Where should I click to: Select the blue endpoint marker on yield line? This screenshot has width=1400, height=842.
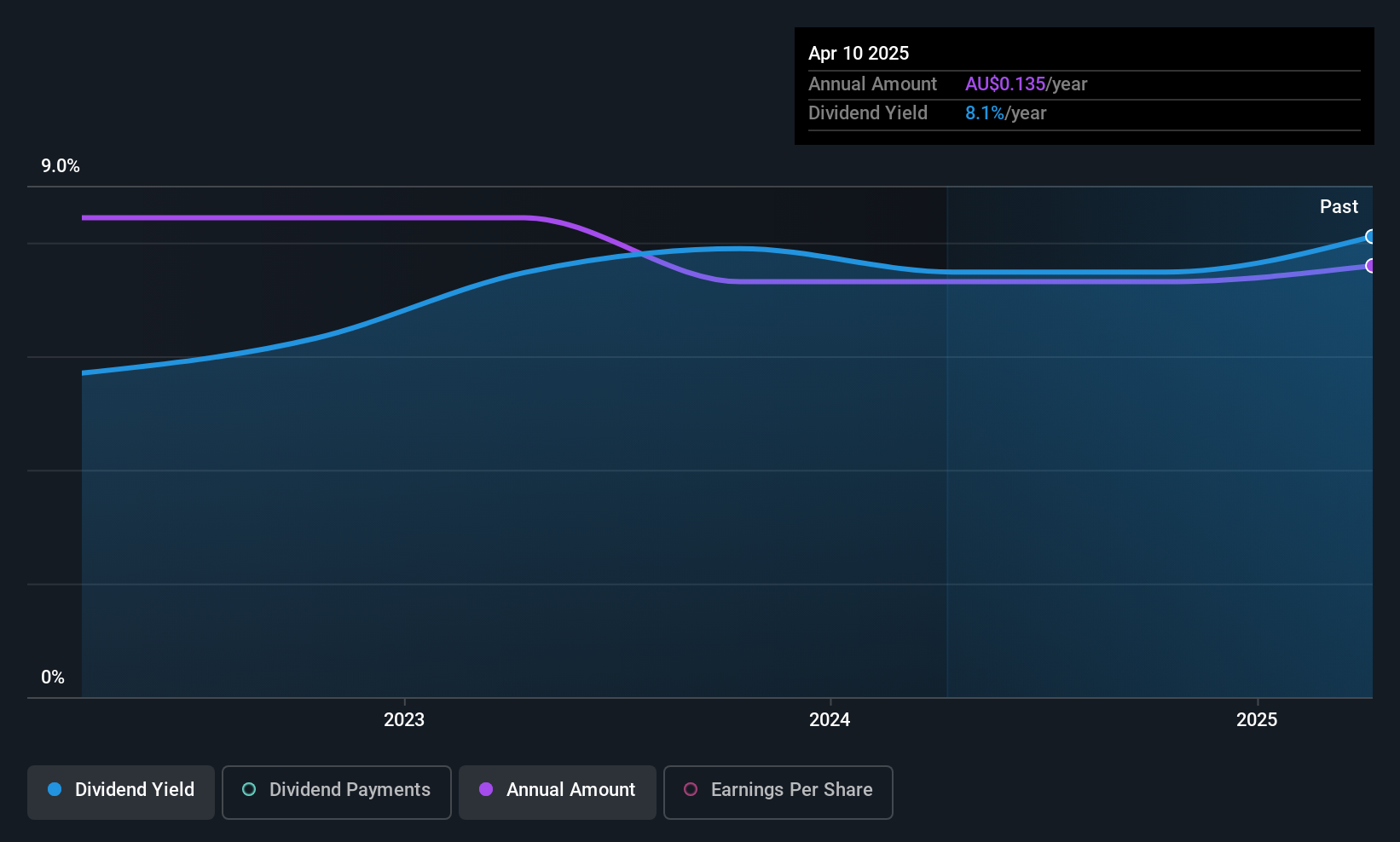[x=1370, y=237]
